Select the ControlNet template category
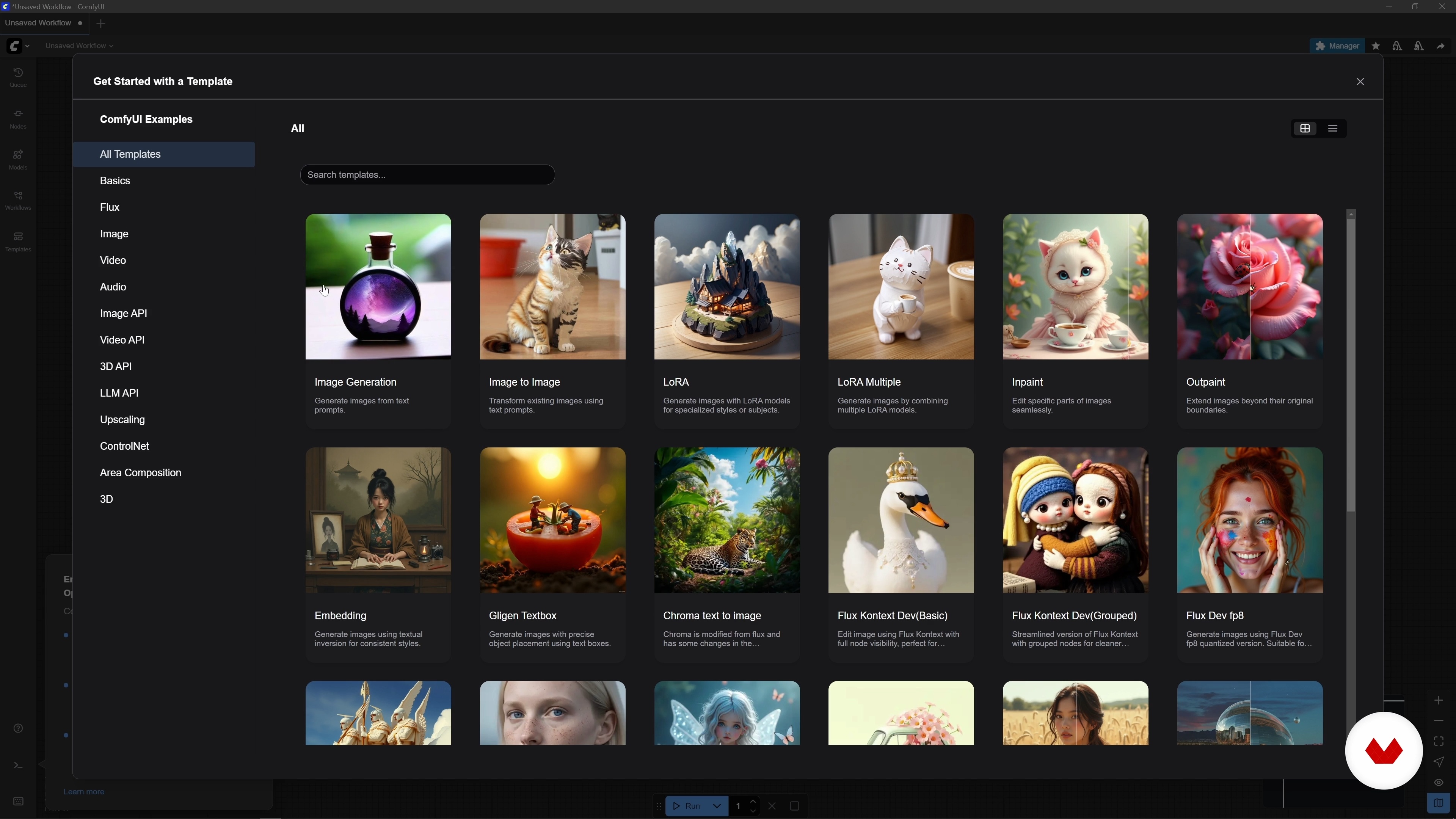Screen dimensions: 1456x819 (124, 446)
